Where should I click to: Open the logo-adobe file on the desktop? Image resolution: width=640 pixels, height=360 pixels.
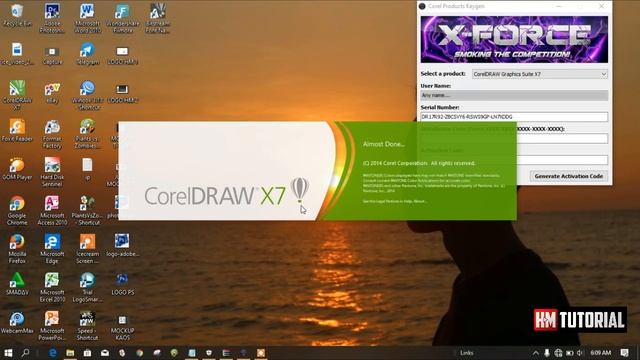(122, 245)
